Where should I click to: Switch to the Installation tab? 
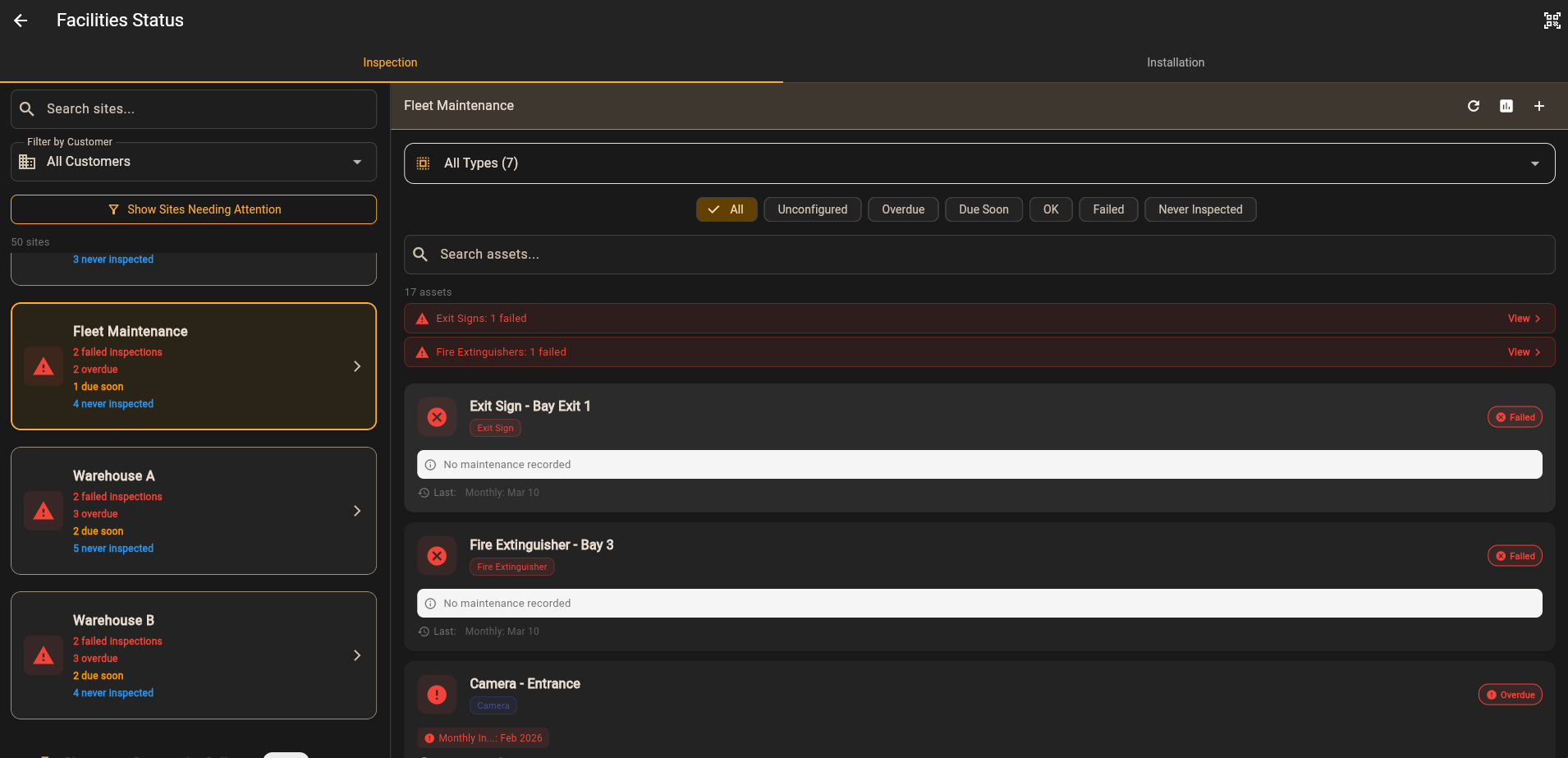pyautogui.click(x=1176, y=62)
